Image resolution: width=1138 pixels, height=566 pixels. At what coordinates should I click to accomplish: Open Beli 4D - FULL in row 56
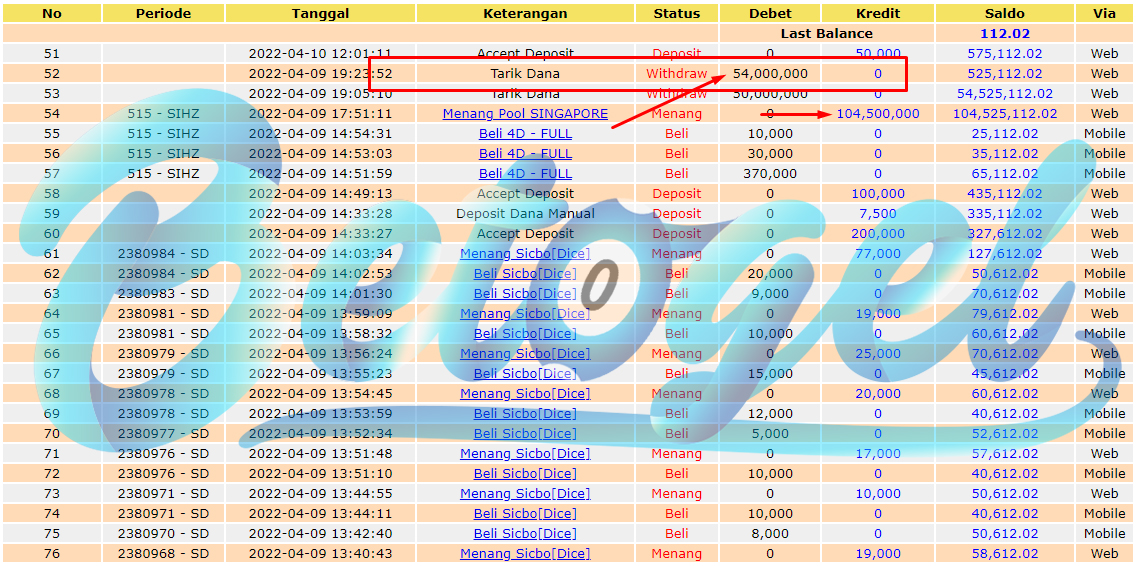tap(525, 154)
